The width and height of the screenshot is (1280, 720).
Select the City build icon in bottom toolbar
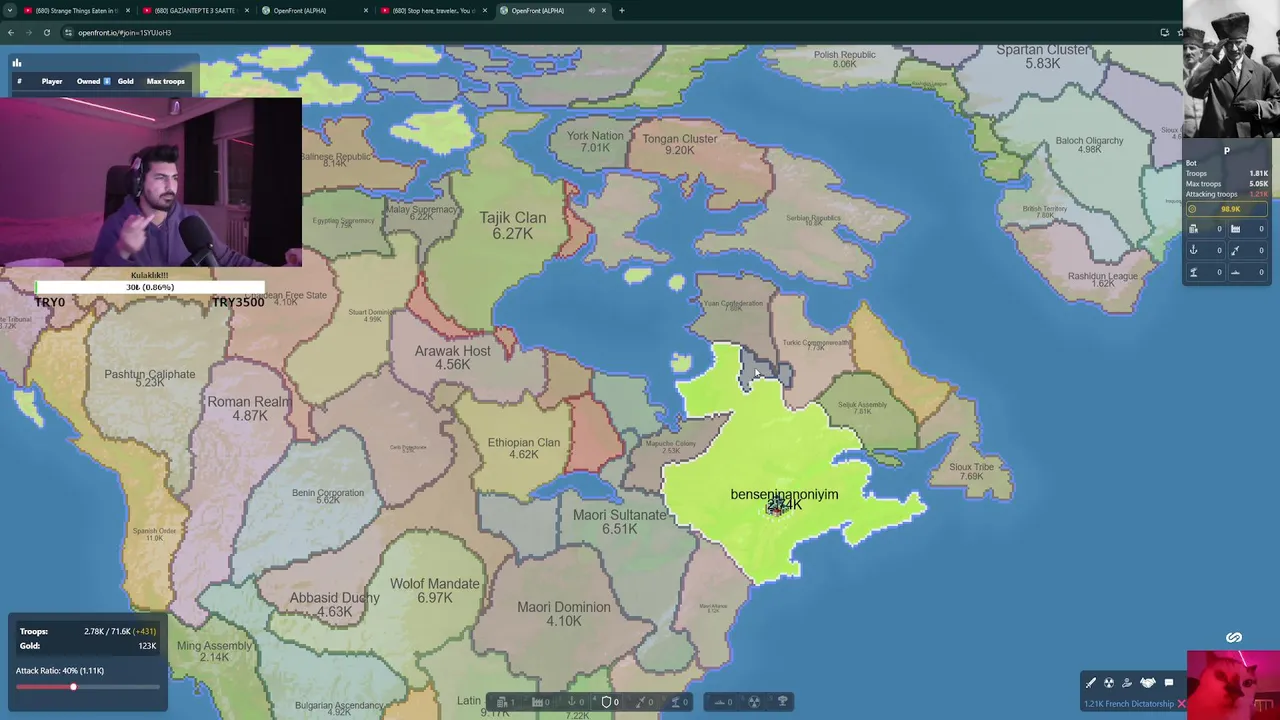(502, 702)
